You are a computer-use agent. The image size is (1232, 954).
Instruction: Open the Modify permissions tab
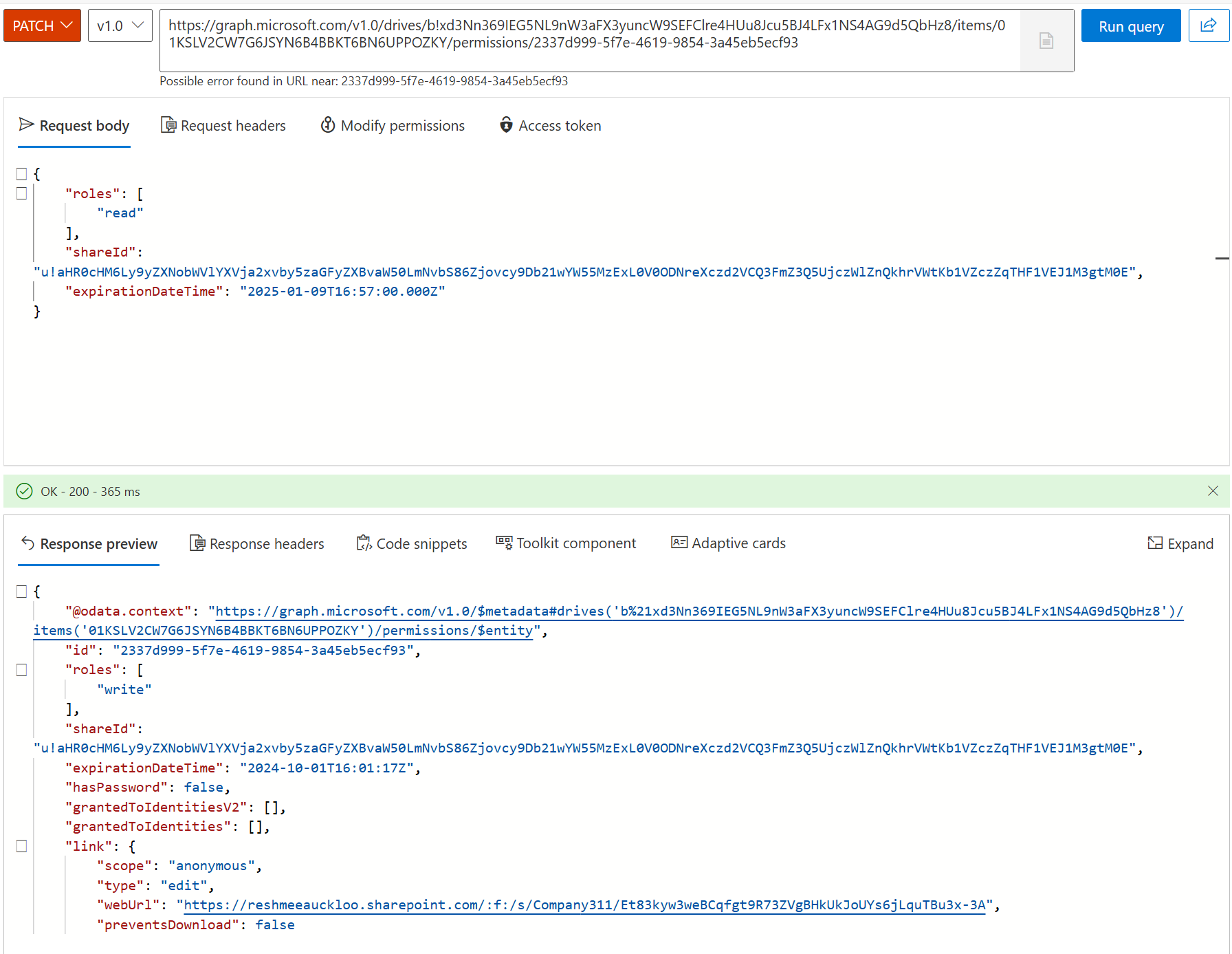393,126
